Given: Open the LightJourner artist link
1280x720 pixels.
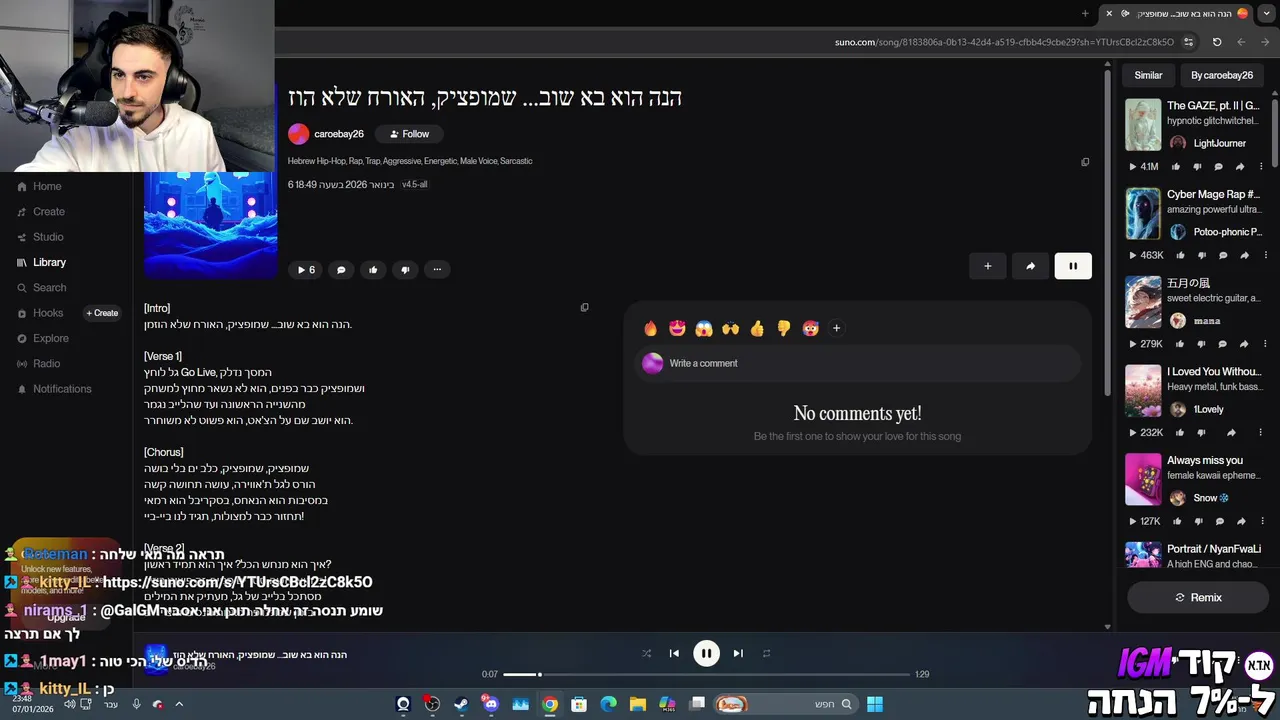Looking at the screenshot, I should click(x=1219, y=143).
